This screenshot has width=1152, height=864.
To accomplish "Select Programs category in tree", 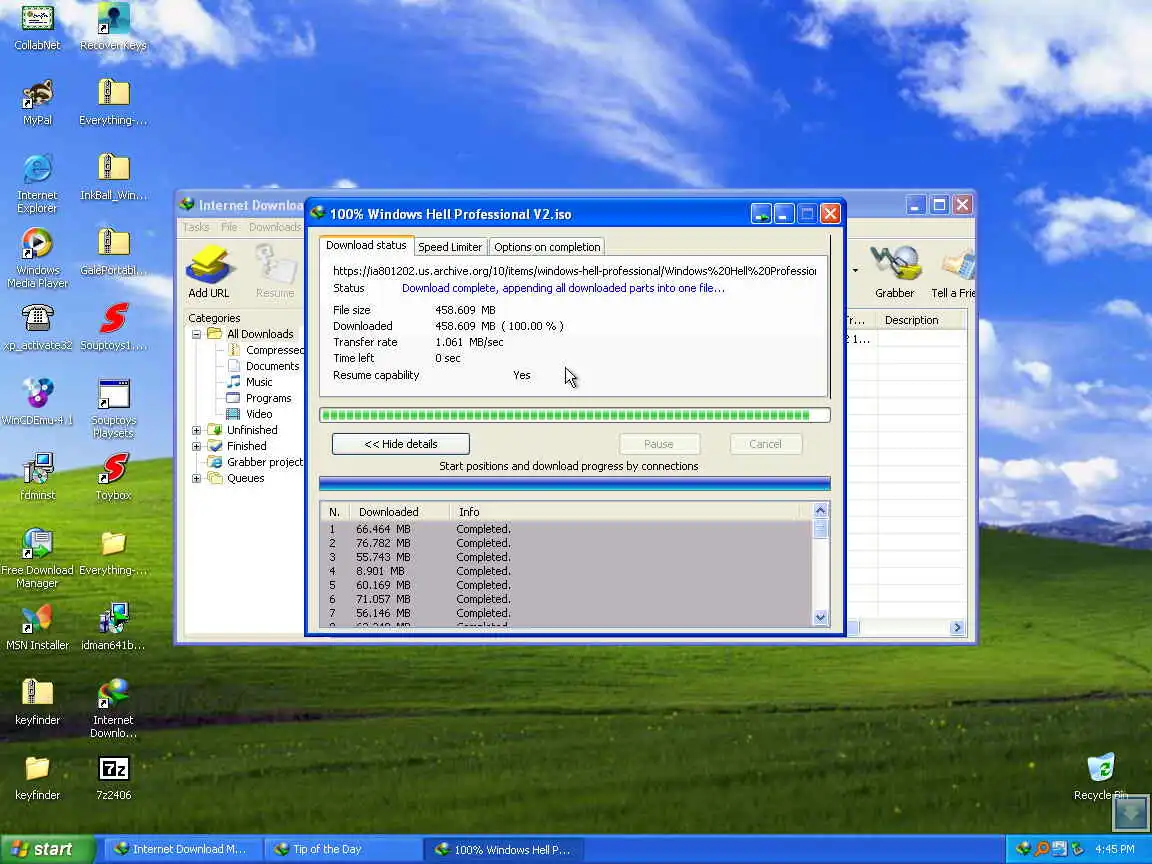I will (259, 399).
